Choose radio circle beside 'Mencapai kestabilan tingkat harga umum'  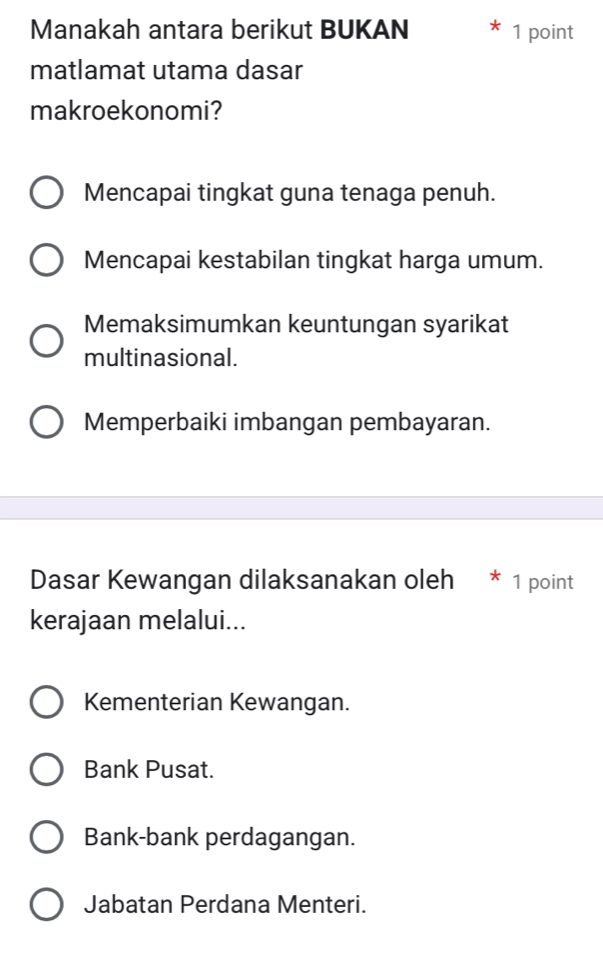tap(46, 262)
